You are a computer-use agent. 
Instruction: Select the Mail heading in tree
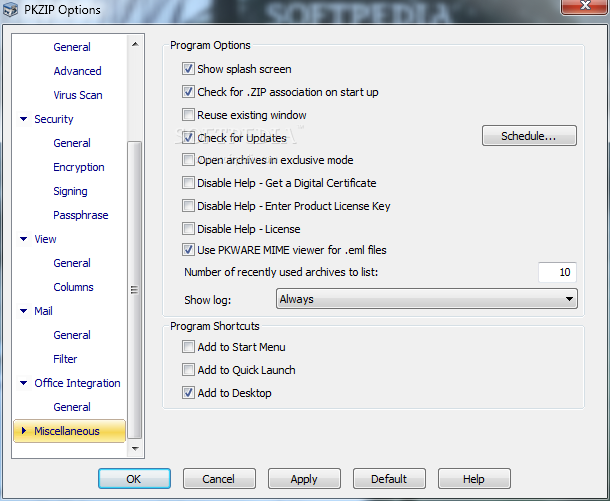[43, 311]
